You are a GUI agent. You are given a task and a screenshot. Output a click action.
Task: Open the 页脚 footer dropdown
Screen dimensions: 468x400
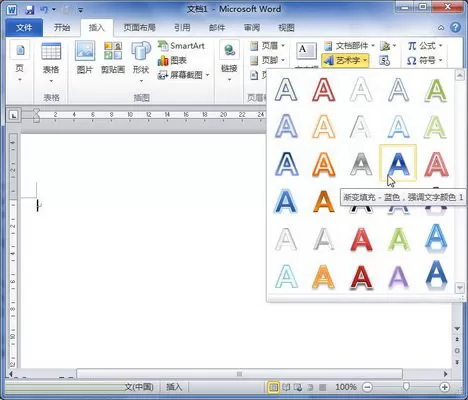tap(268, 60)
